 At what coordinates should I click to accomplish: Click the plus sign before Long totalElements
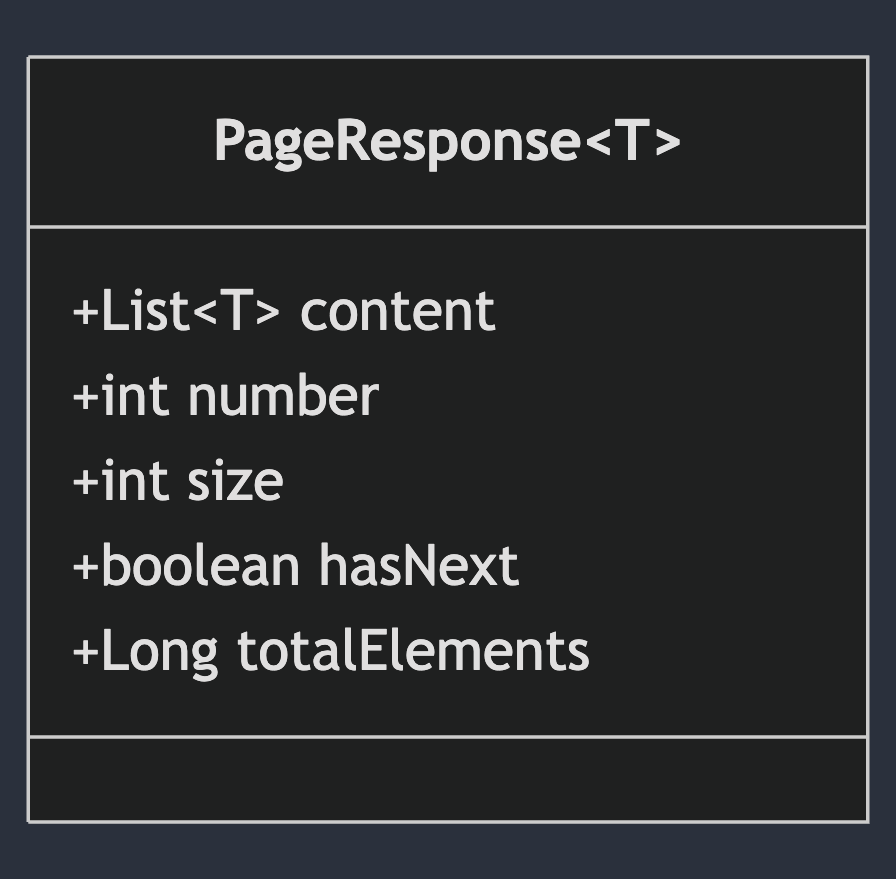coord(86,652)
